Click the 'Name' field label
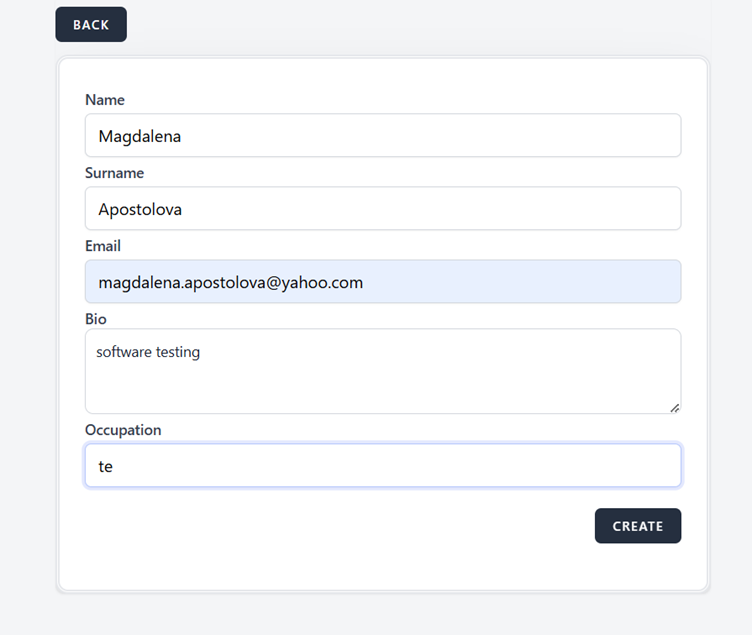Viewport: 752px width, 635px height. (105, 100)
